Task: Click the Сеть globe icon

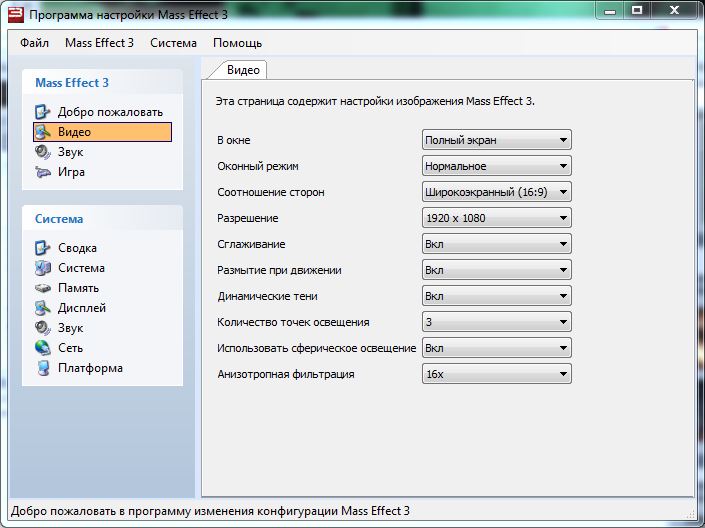Action: click(43, 348)
